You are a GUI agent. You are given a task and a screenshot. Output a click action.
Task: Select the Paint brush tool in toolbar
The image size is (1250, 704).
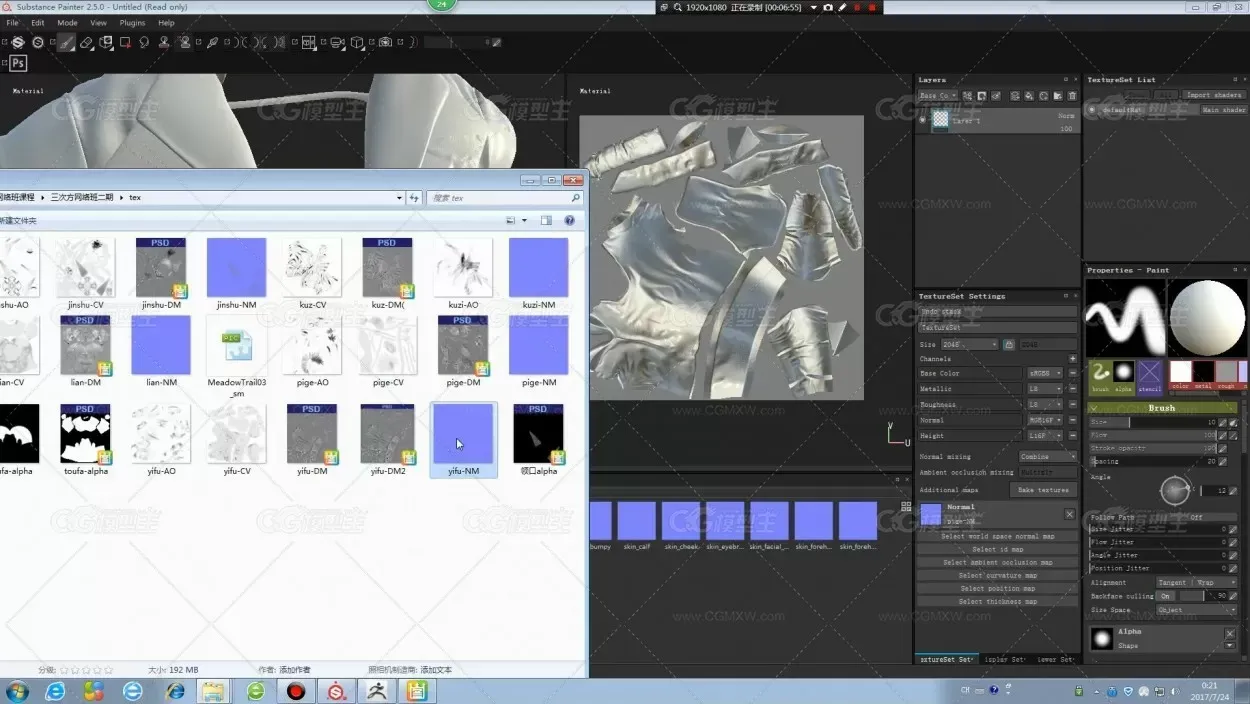(x=66, y=43)
